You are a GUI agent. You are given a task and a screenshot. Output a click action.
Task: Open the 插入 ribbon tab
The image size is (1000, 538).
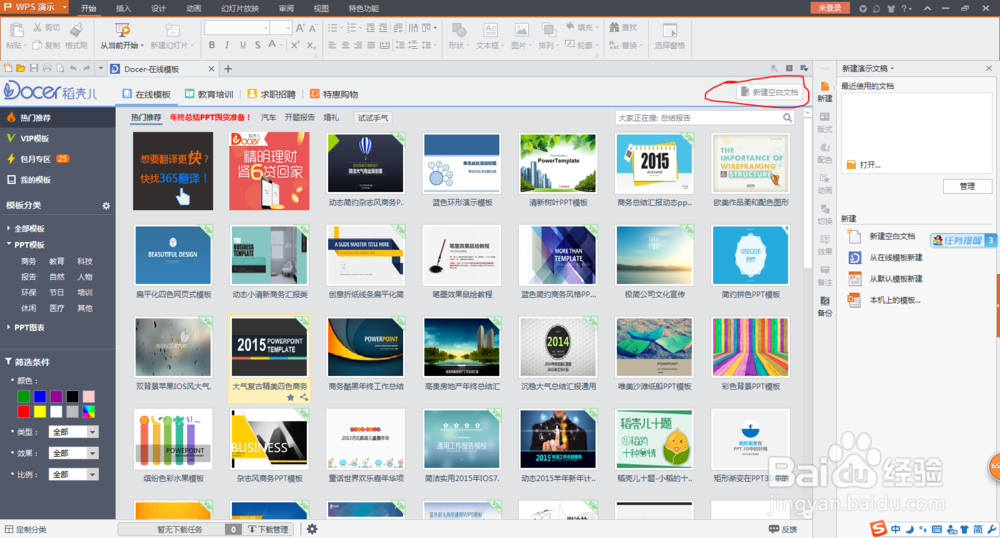point(123,8)
